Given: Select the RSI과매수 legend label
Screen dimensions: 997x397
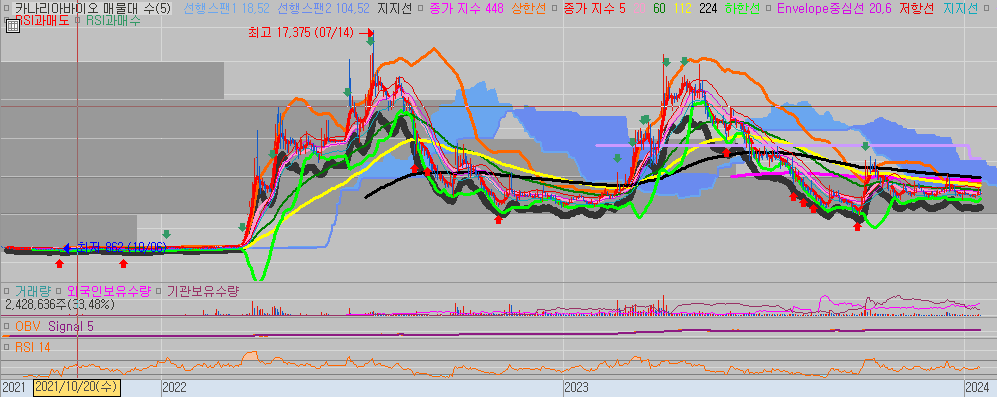Looking at the screenshot, I should coord(113,20).
